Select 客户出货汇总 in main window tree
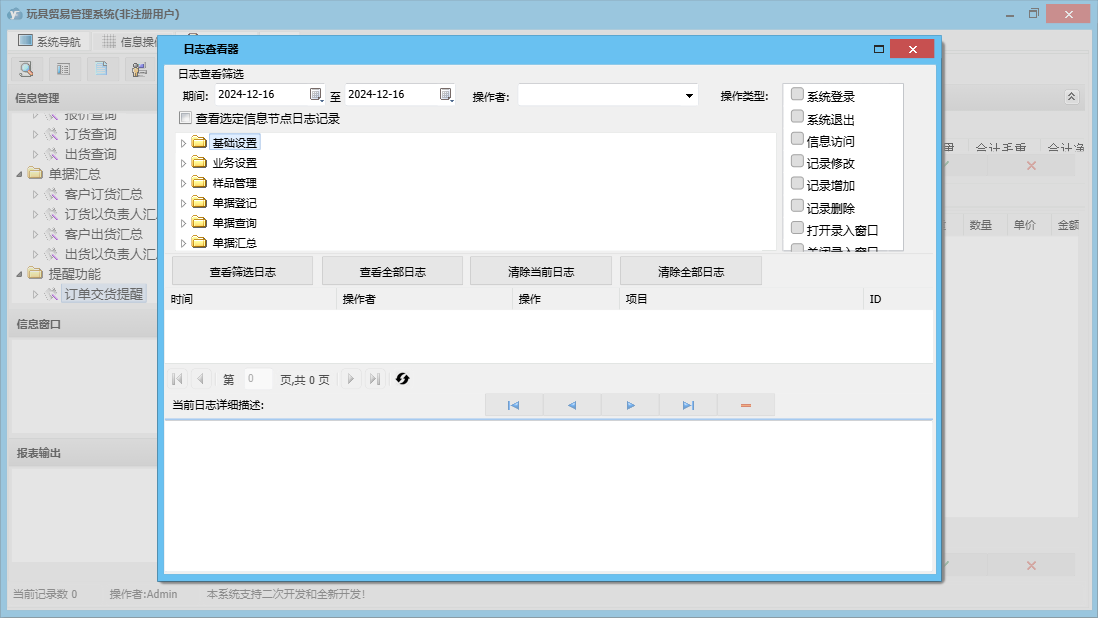This screenshot has height=618, width=1098. 104,234
